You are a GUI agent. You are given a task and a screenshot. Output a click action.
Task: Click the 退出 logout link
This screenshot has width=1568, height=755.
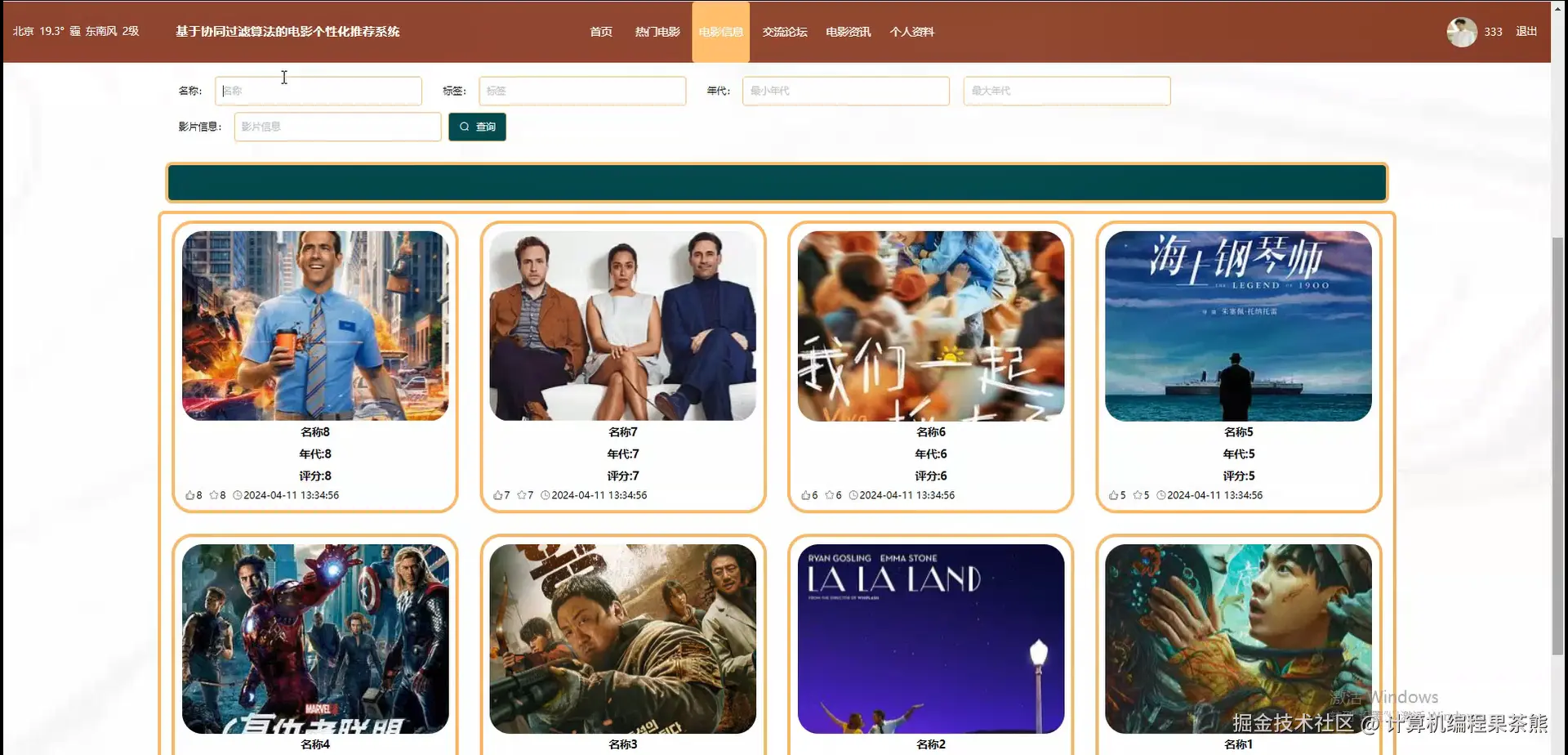click(1526, 31)
